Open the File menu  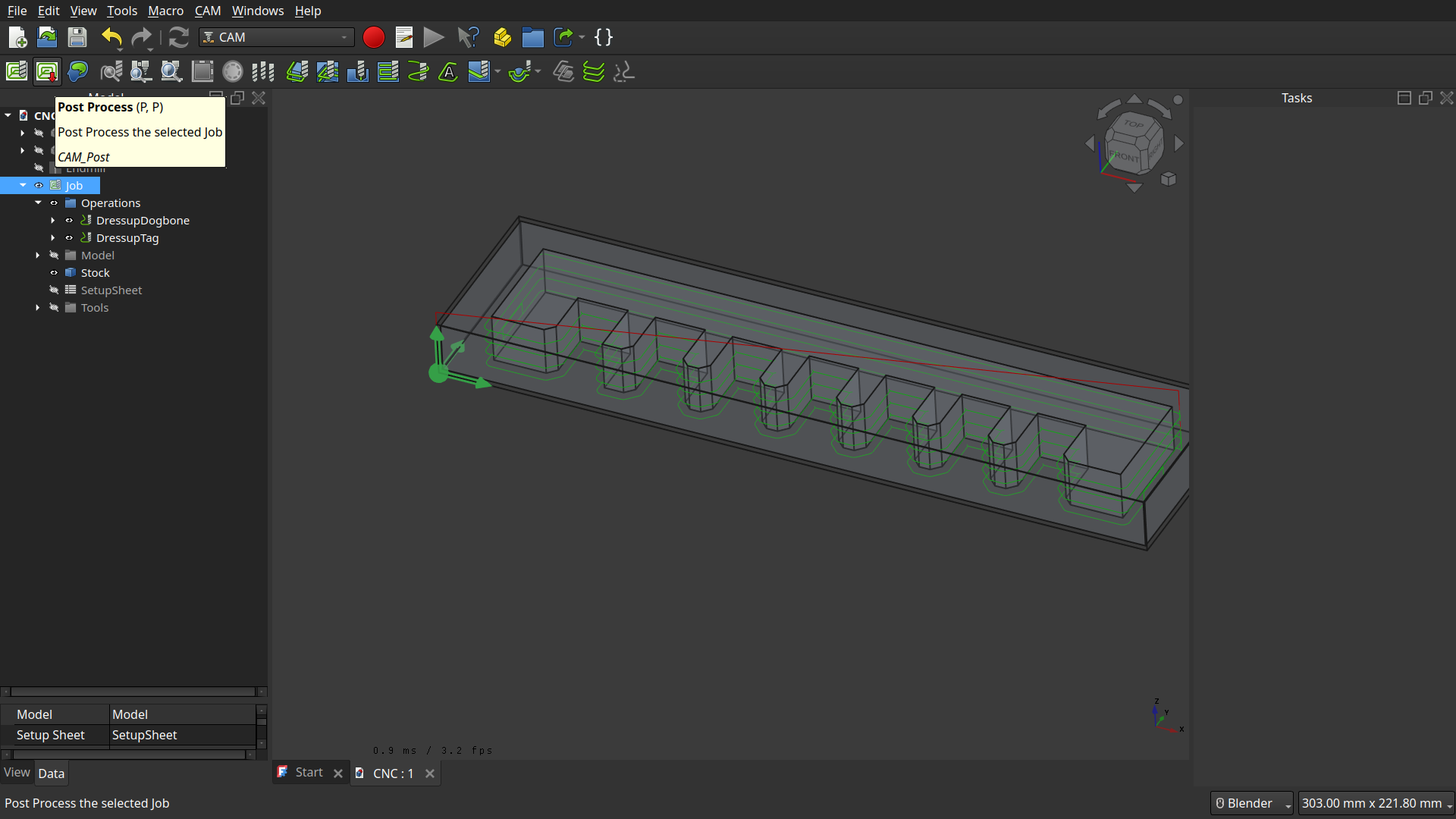point(17,11)
